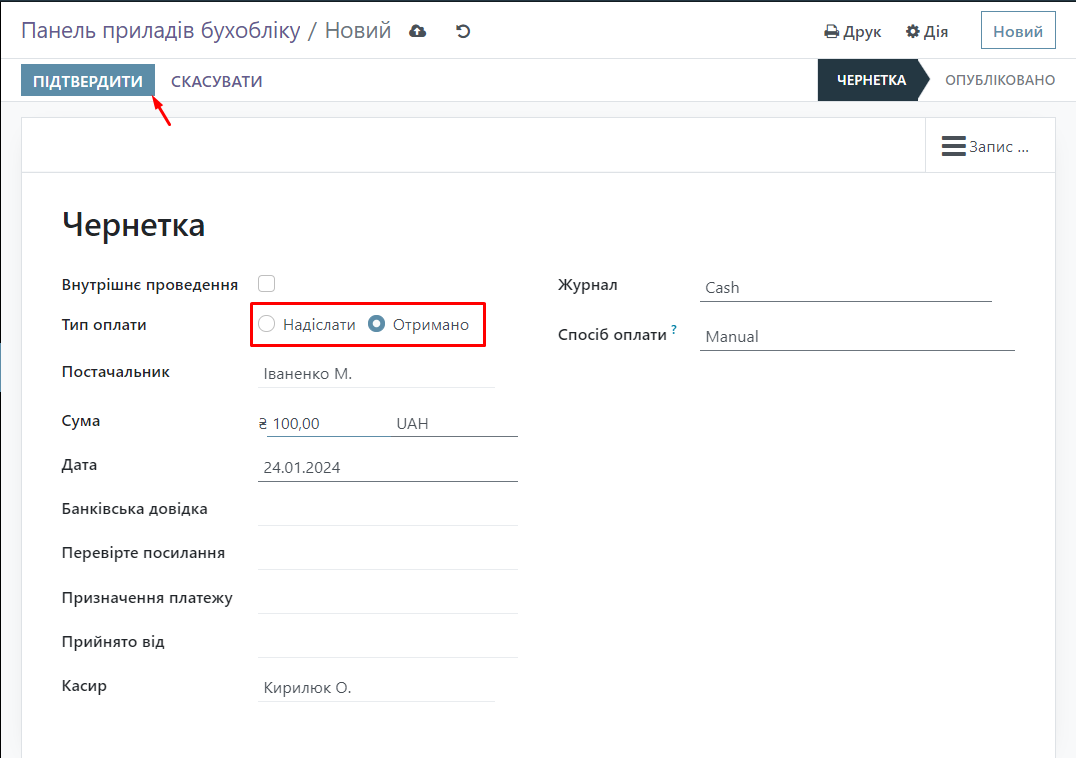Open the Спосіб оплати dropdown showing Manual
Screen dimensions: 1076x758
click(x=856, y=337)
